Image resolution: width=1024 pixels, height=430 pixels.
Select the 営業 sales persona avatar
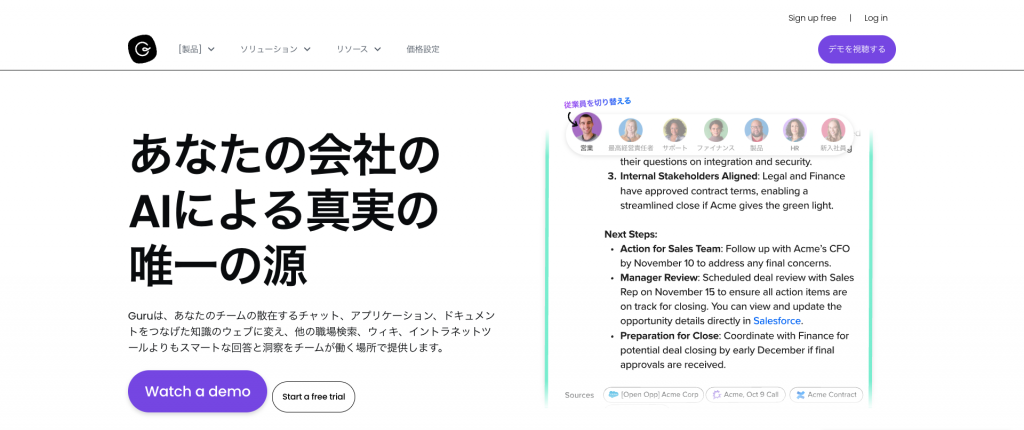(x=586, y=128)
